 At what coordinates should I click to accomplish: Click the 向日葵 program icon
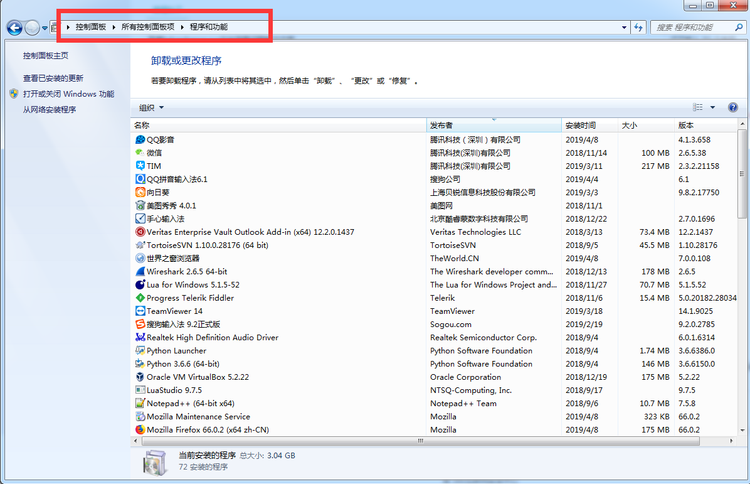coord(140,192)
